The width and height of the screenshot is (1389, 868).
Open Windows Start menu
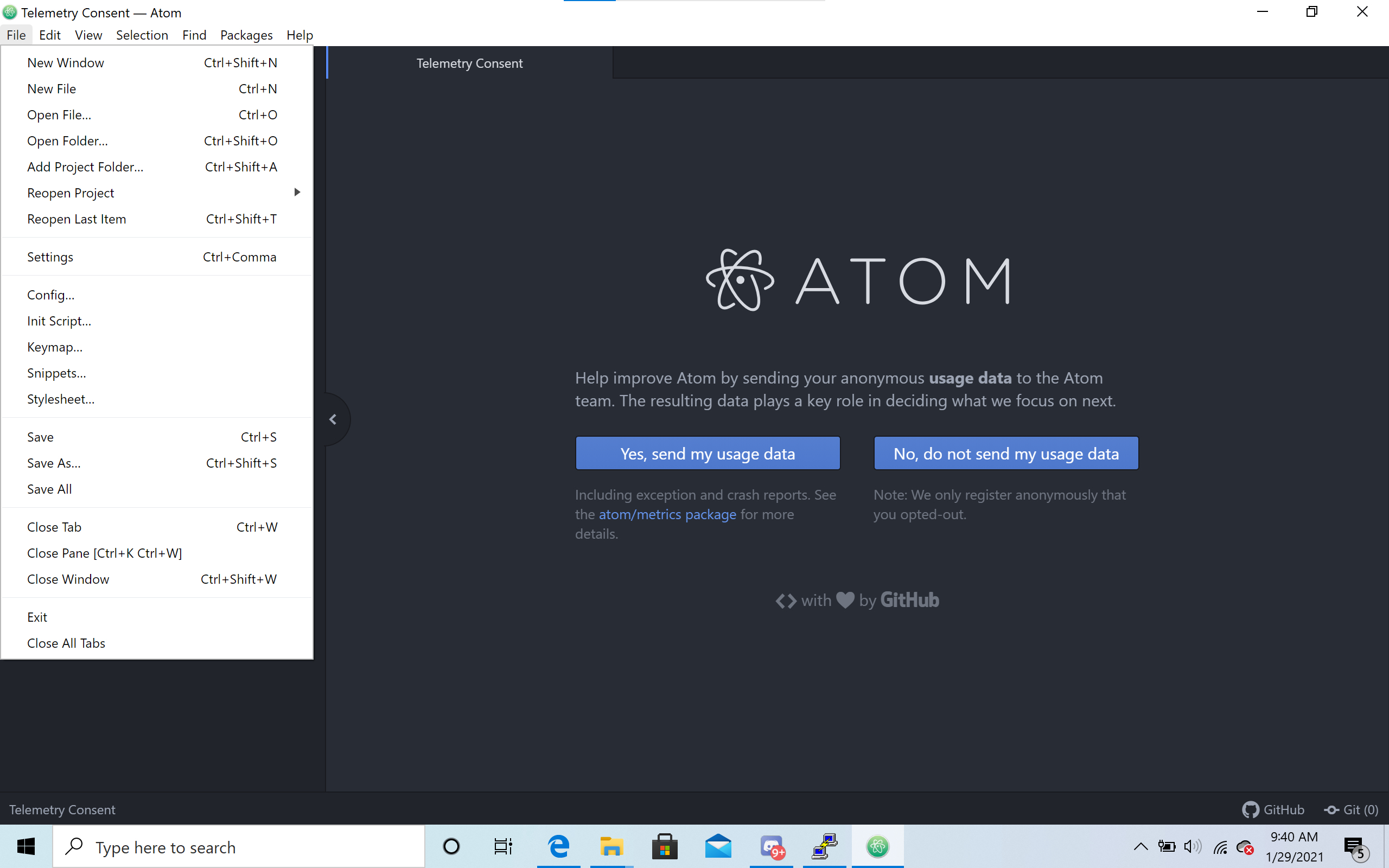[26, 846]
